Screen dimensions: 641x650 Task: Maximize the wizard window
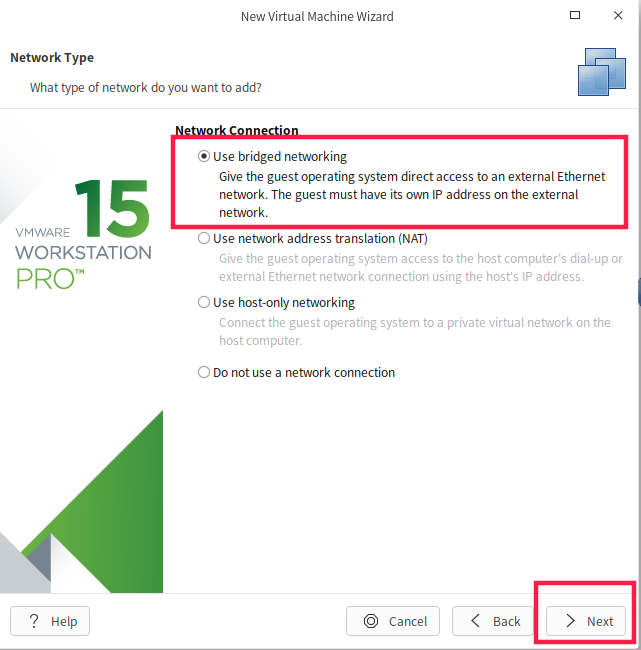point(575,15)
